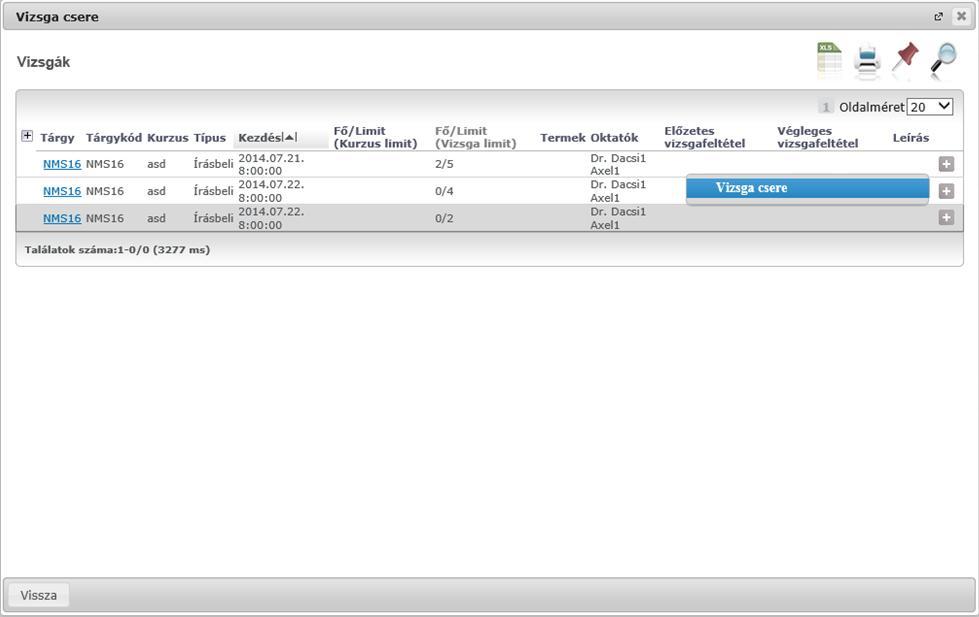979x617 pixels.
Task: Export the exam list to Excel
Action: click(829, 60)
